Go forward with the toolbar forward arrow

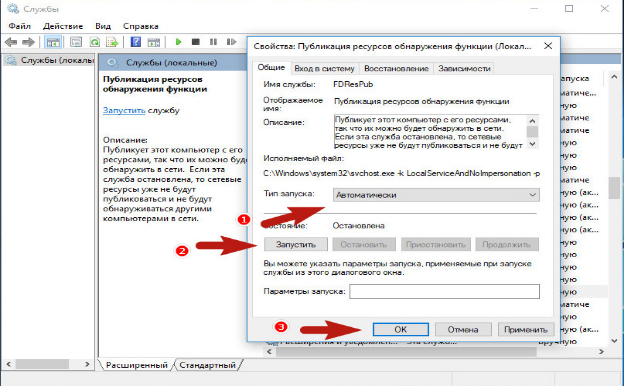(28, 42)
